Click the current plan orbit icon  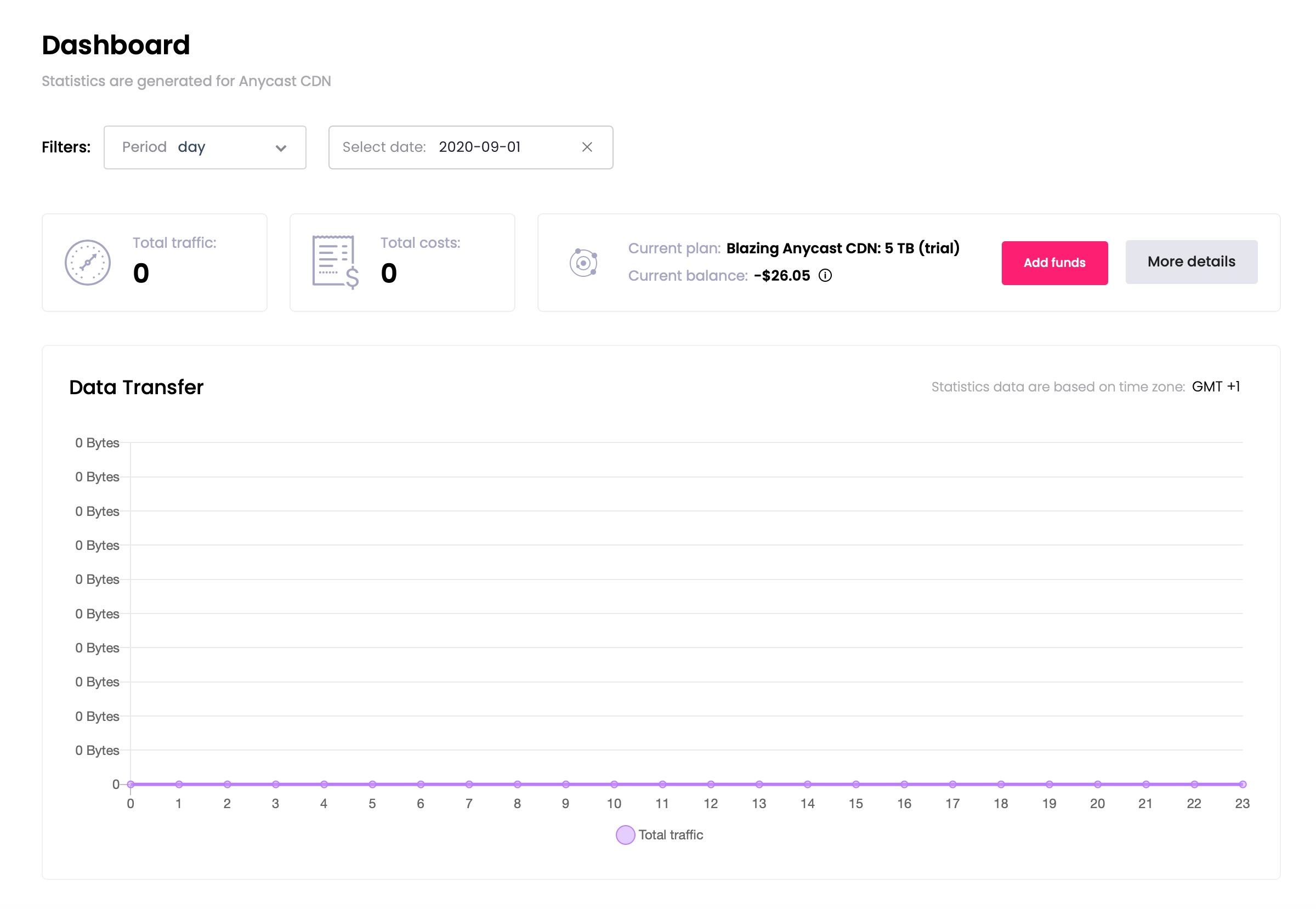[x=583, y=263]
